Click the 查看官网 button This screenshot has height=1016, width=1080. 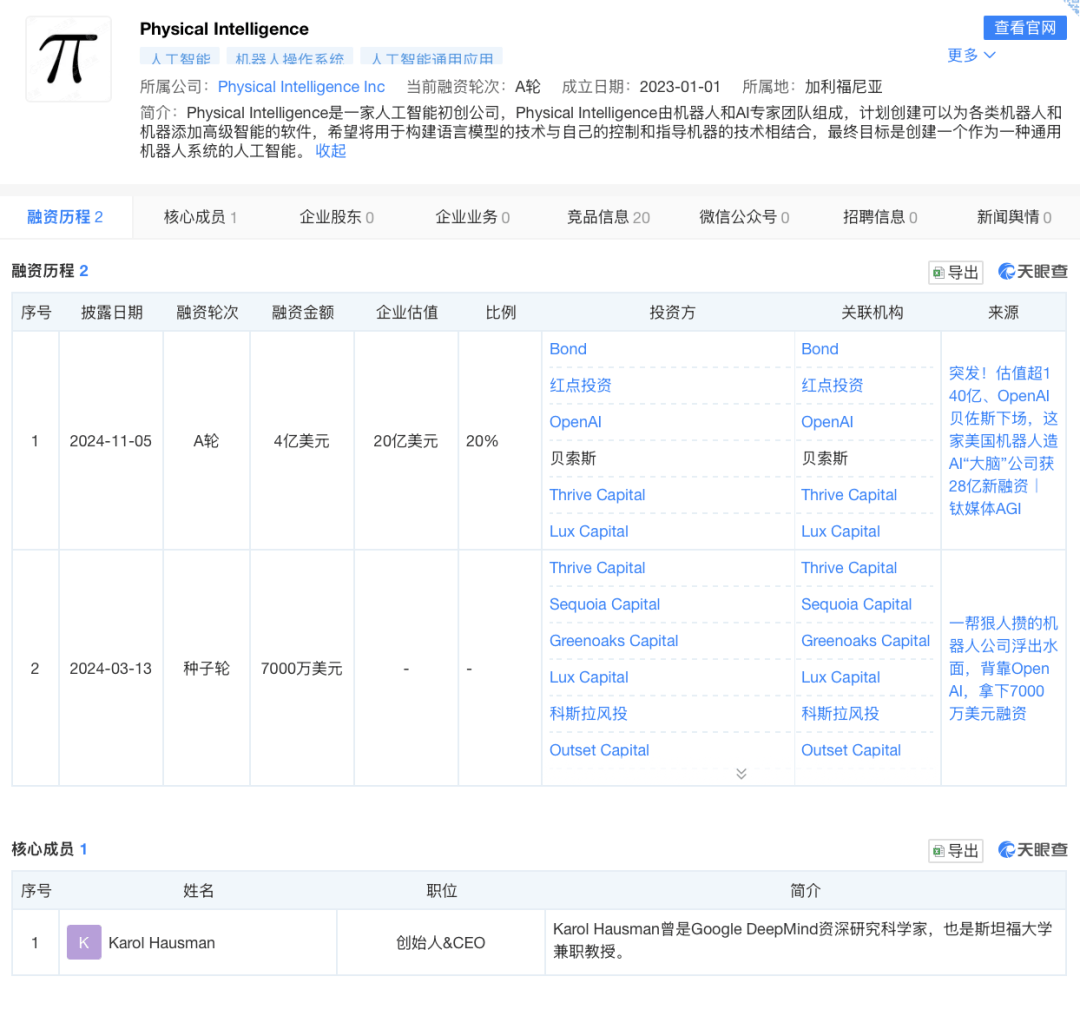pos(1025,28)
